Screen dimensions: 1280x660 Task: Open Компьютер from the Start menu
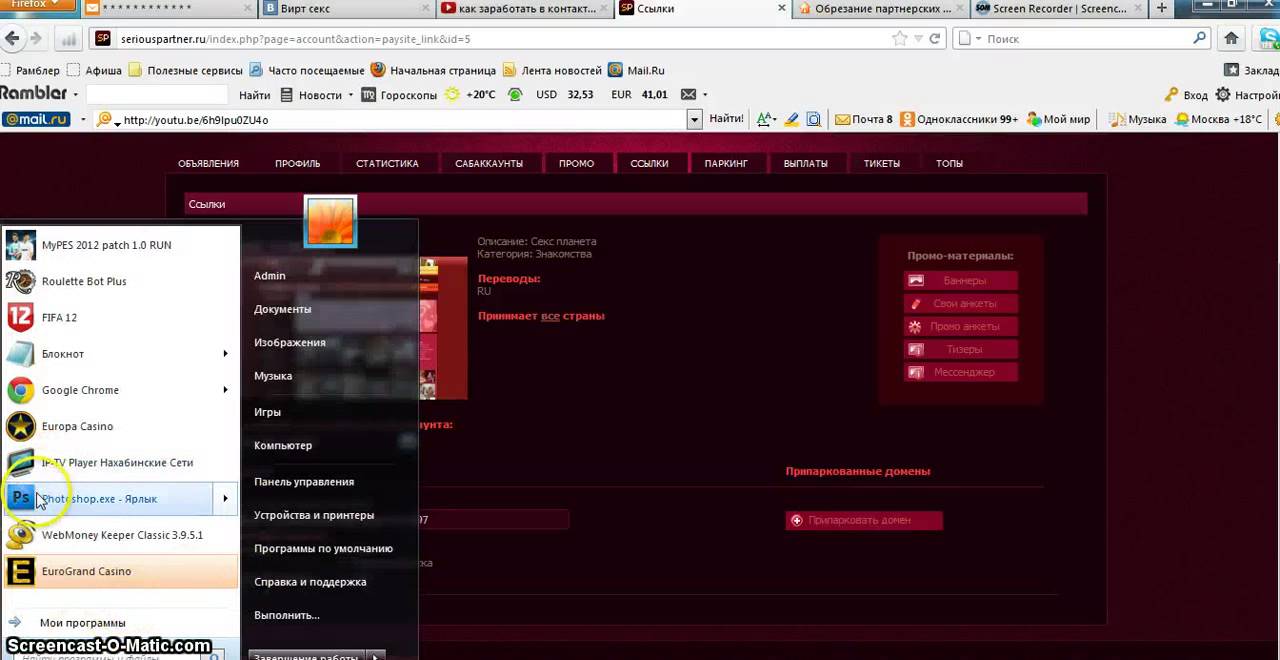(283, 445)
